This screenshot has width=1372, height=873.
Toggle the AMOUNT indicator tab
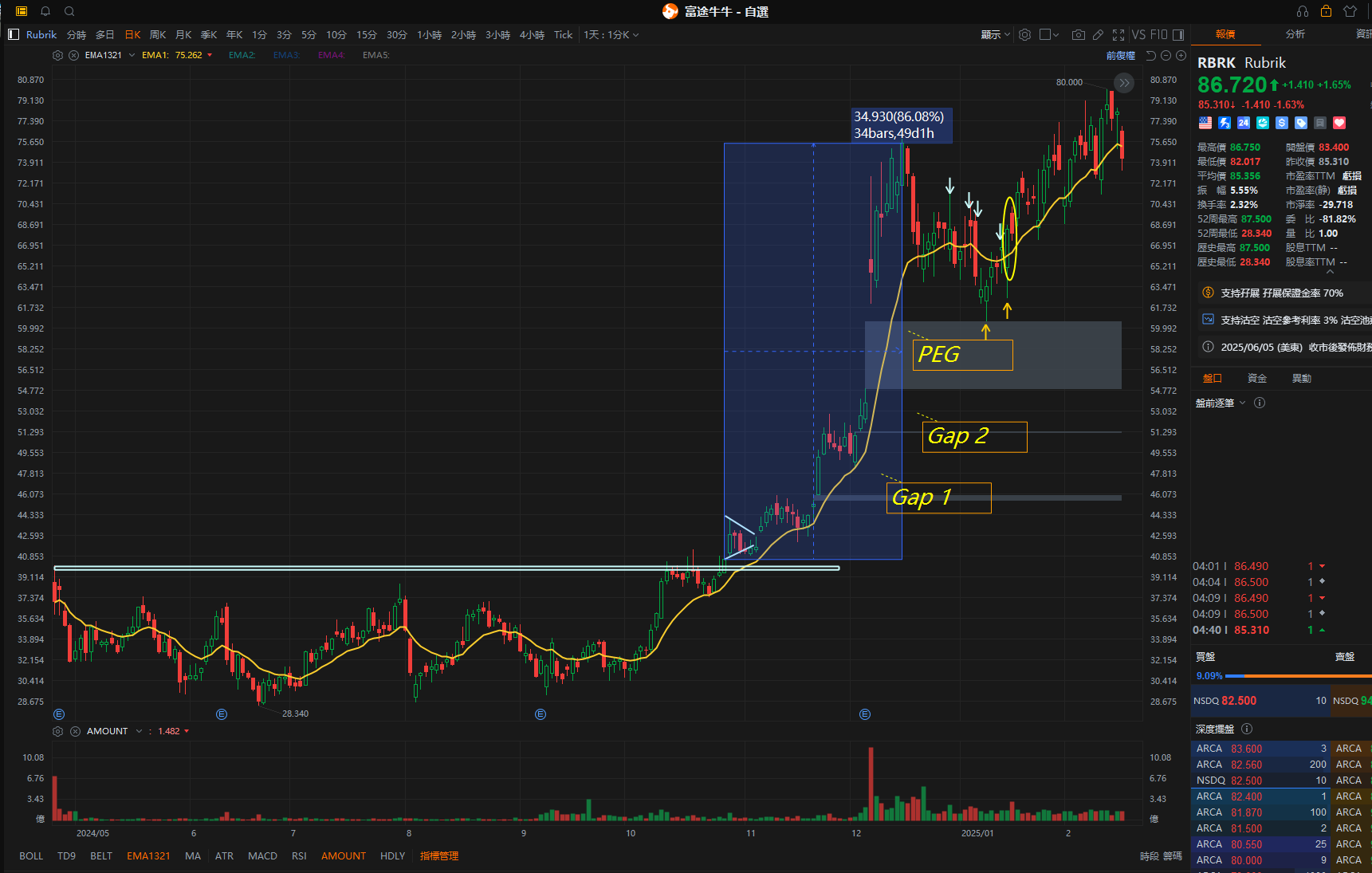344,855
